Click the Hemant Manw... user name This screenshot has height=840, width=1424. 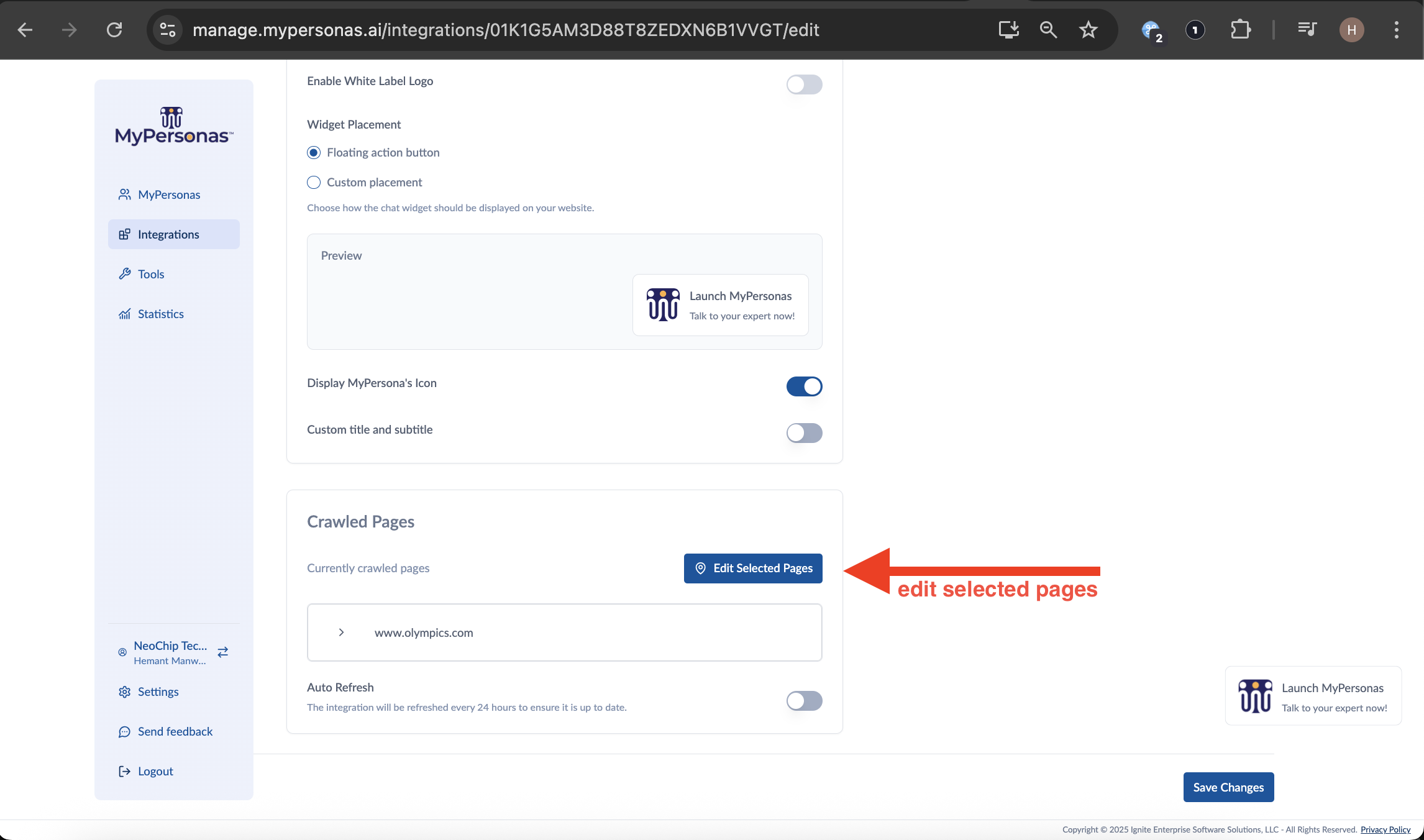170,661
